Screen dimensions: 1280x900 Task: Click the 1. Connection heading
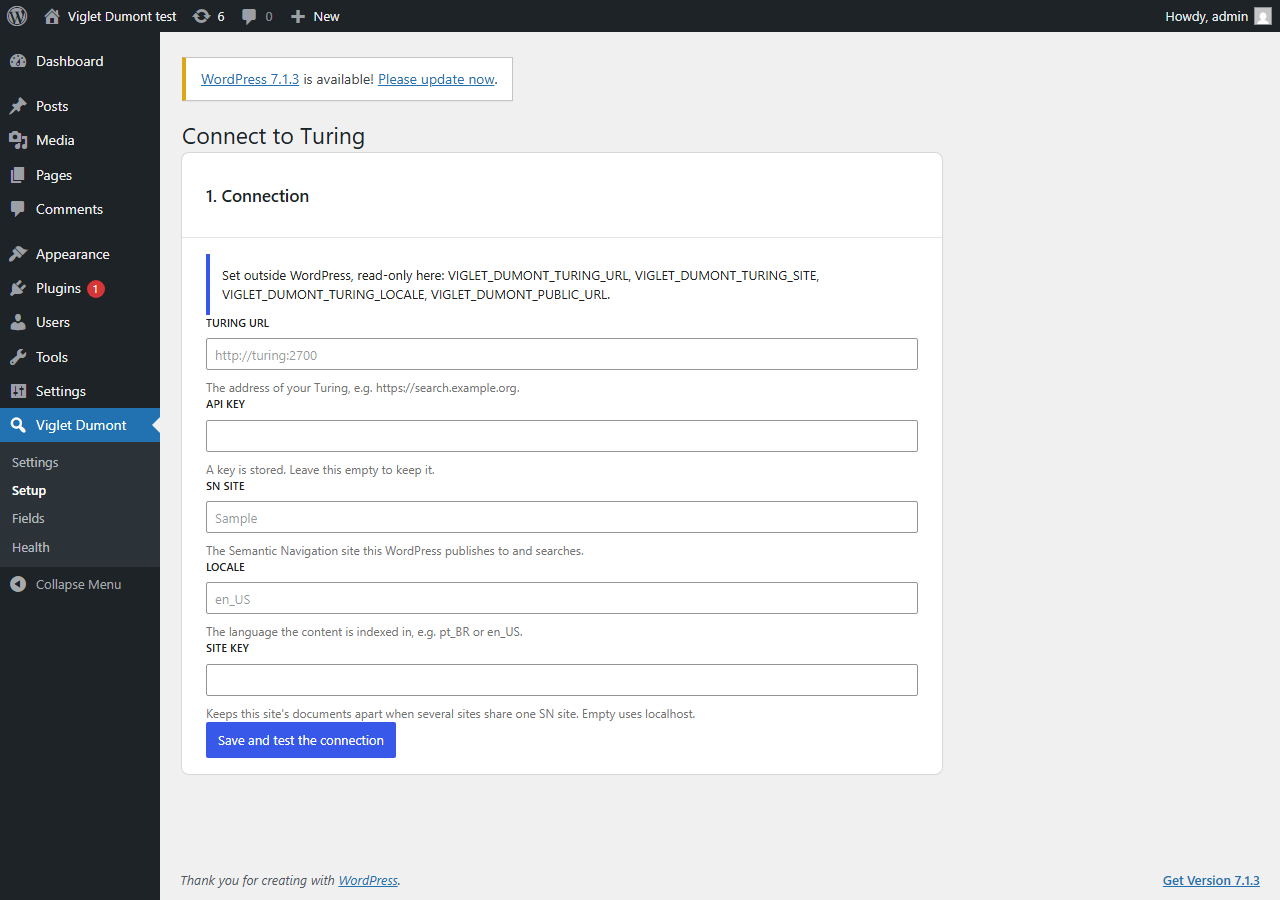click(x=257, y=196)
